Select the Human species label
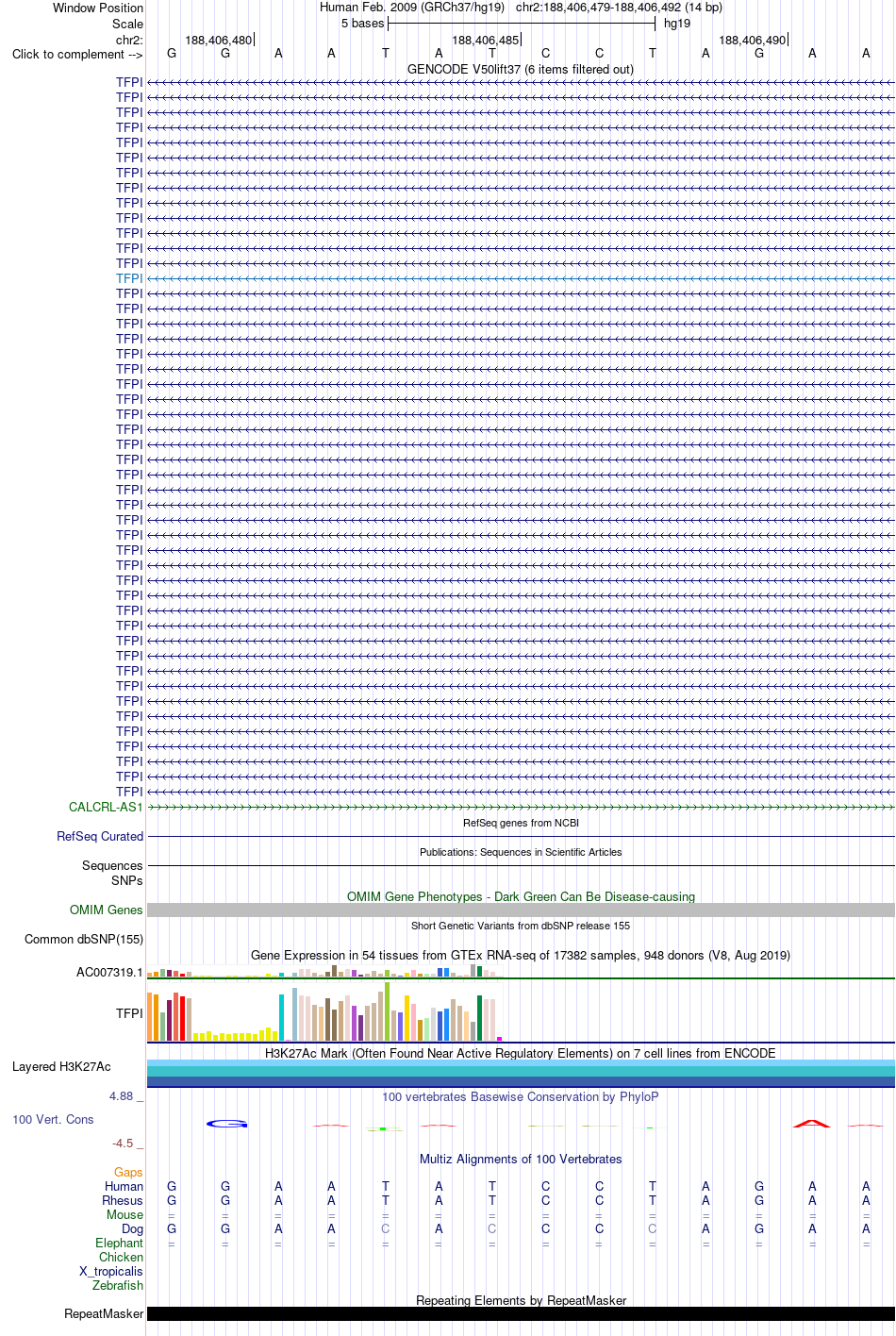 tap(124, 1186)
